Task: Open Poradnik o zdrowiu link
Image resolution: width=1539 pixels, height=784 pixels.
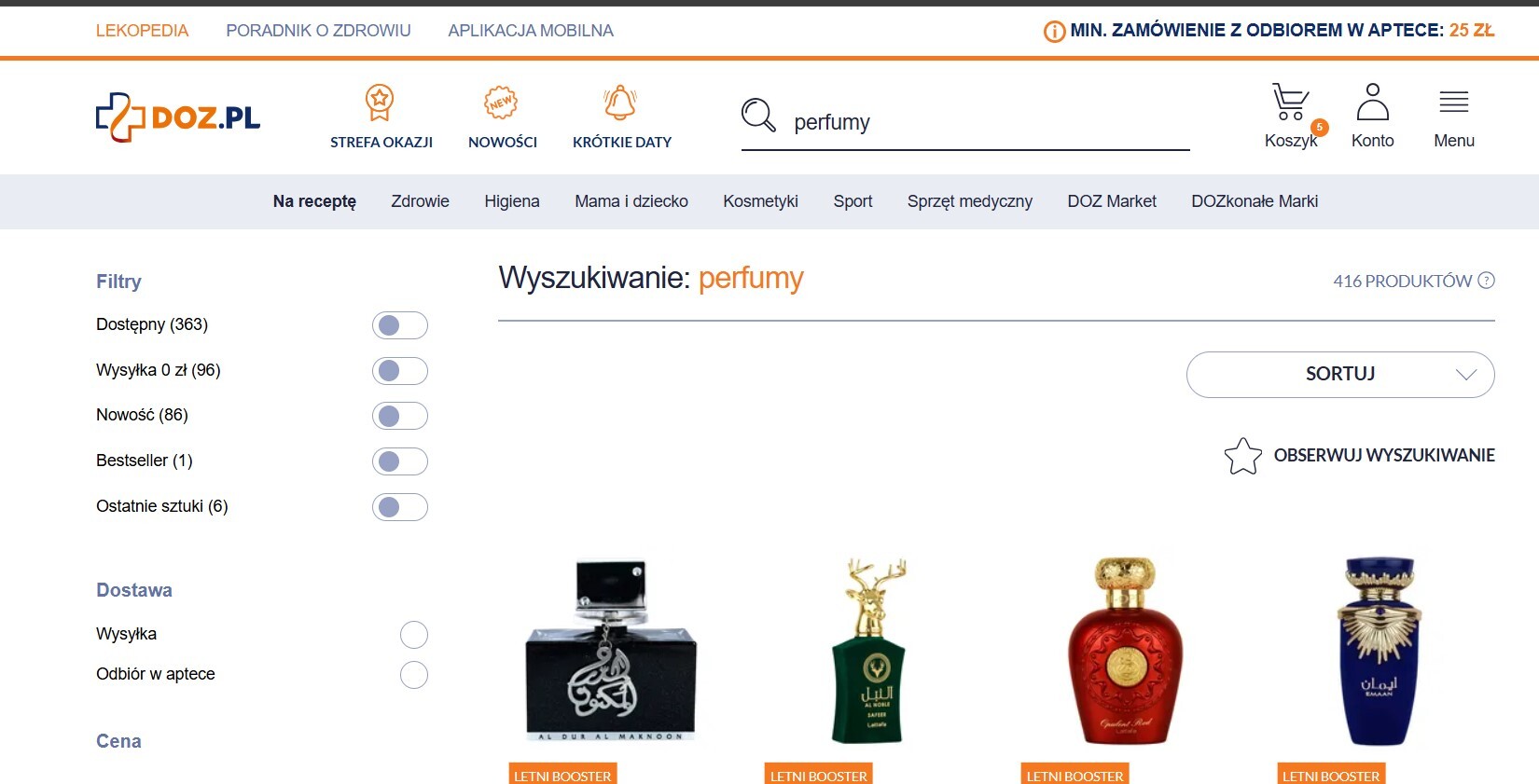Action: click(x=318, y=31)
